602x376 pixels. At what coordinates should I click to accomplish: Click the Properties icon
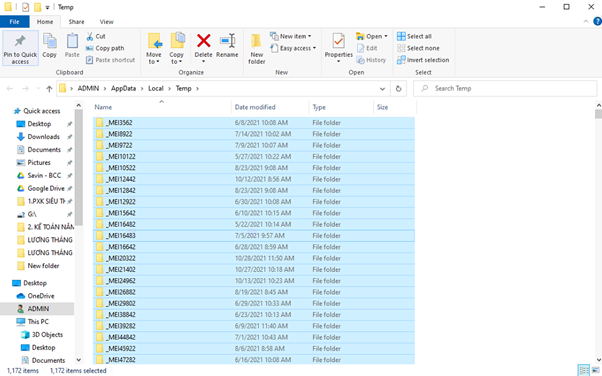coord(338,41)
